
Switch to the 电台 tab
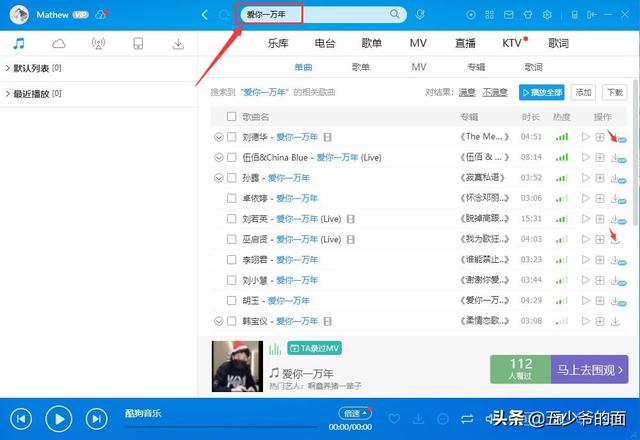point(325,43)
